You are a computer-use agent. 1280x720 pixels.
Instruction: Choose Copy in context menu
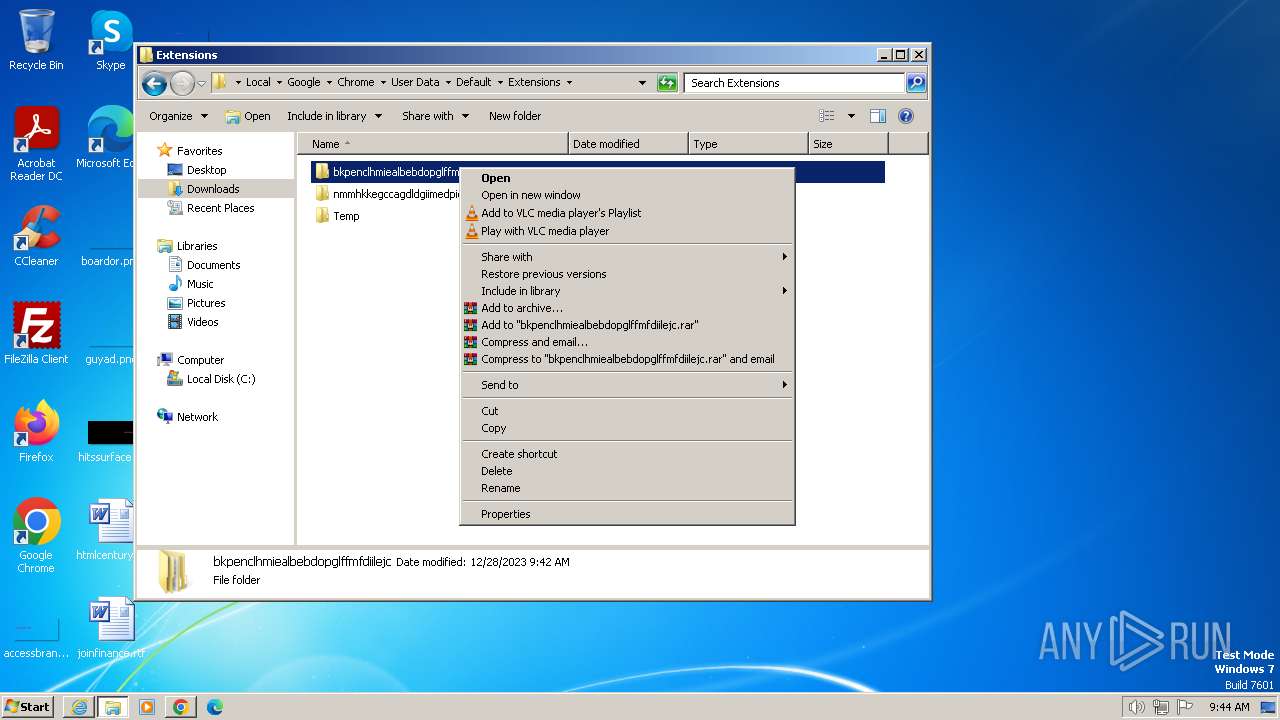pyautogui.click(x=627, y=428)
